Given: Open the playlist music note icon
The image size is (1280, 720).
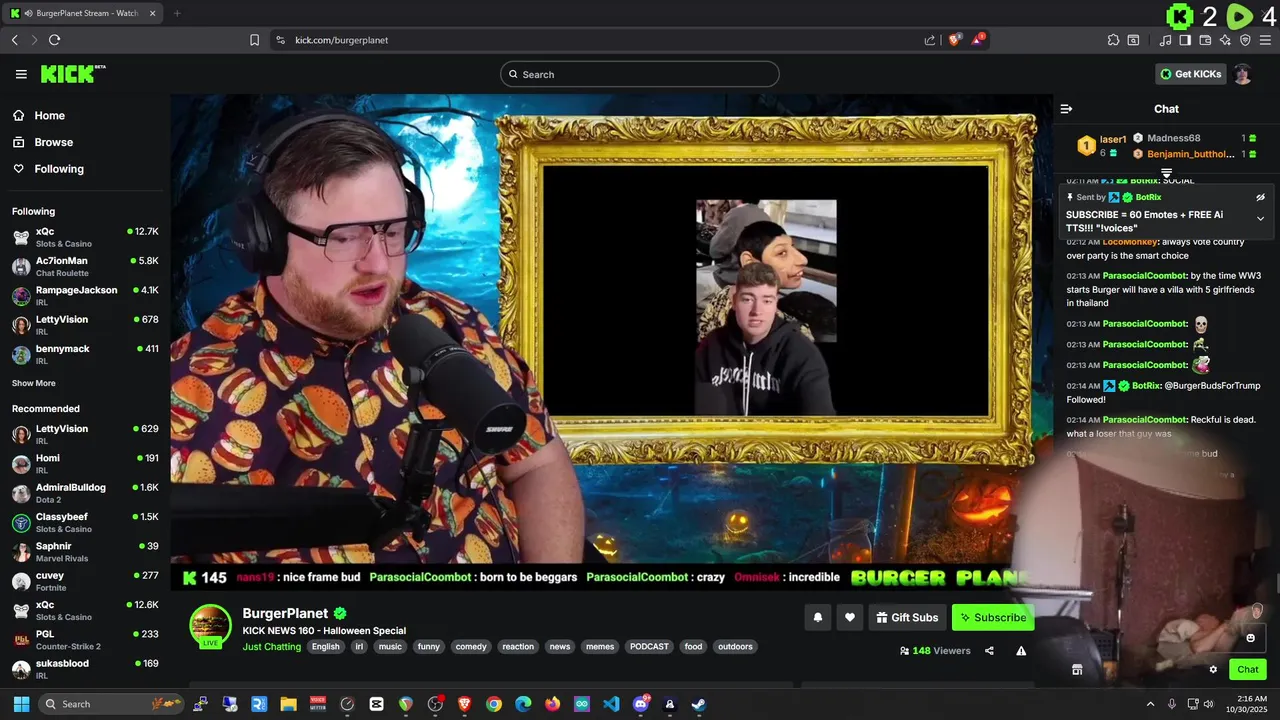Looking at the screenshot, I should 1165,40.
